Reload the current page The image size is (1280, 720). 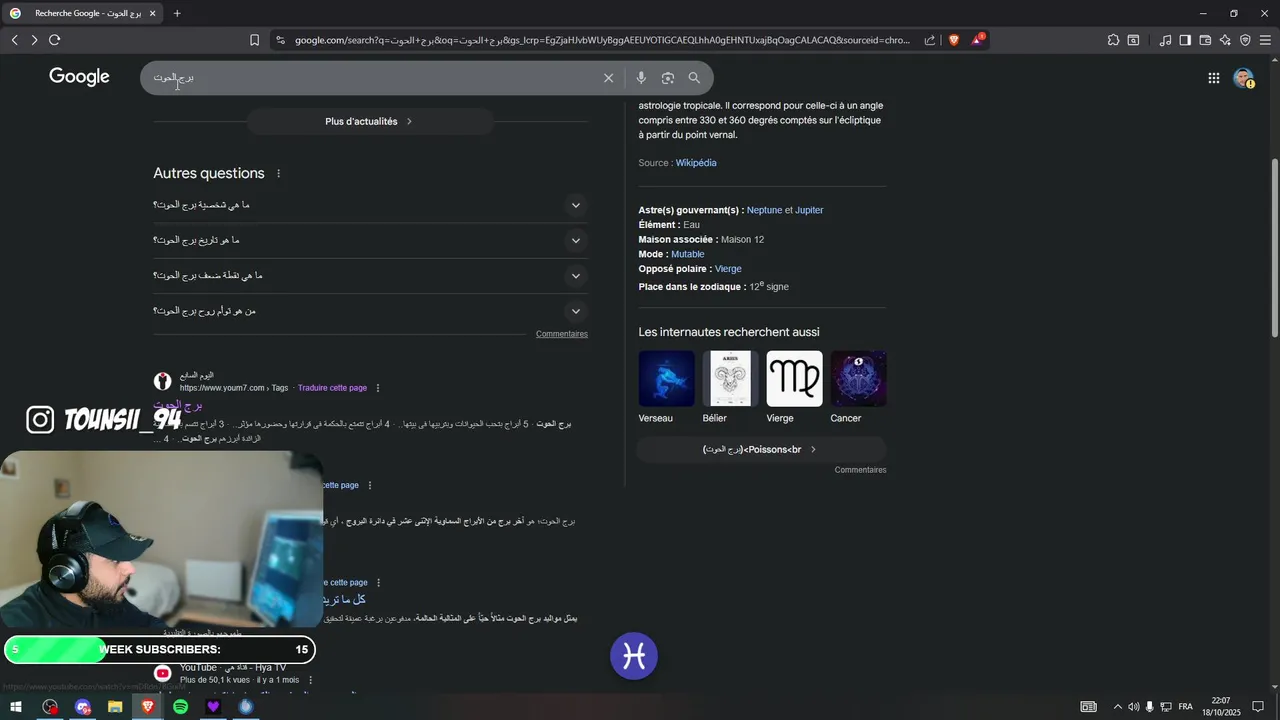pos(55,40)
